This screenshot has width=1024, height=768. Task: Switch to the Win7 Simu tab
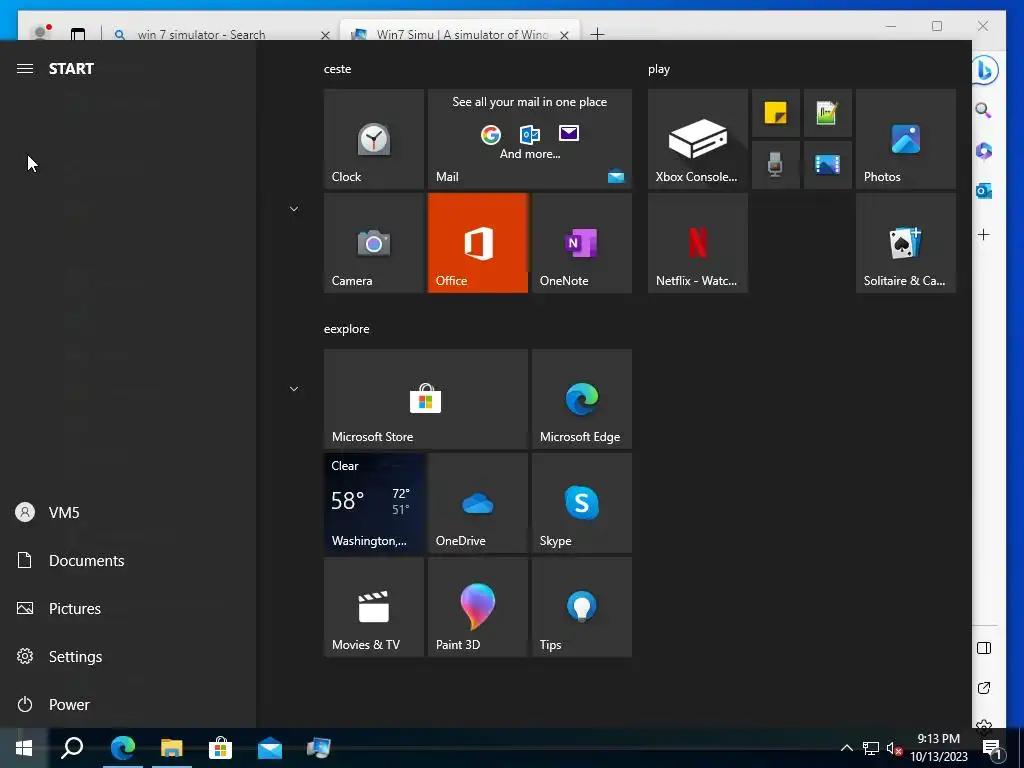(x=461, y=35)
